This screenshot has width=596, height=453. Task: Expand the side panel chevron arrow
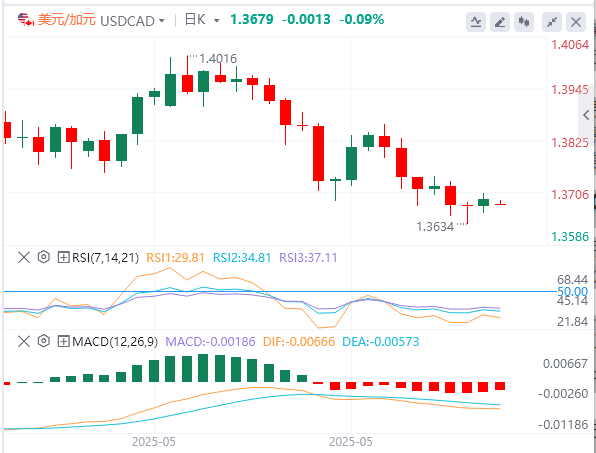pos(586,115)
